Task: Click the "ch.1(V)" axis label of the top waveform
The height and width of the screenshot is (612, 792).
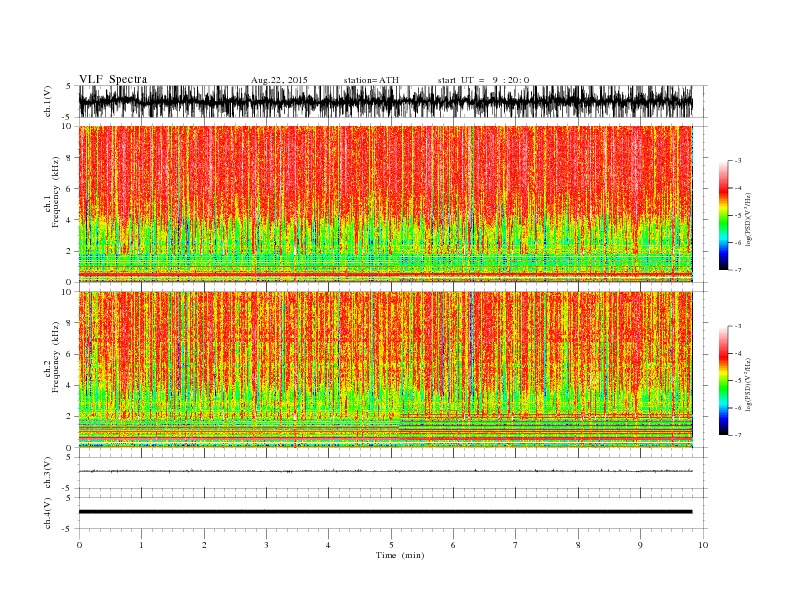Action: pos(48,101)
